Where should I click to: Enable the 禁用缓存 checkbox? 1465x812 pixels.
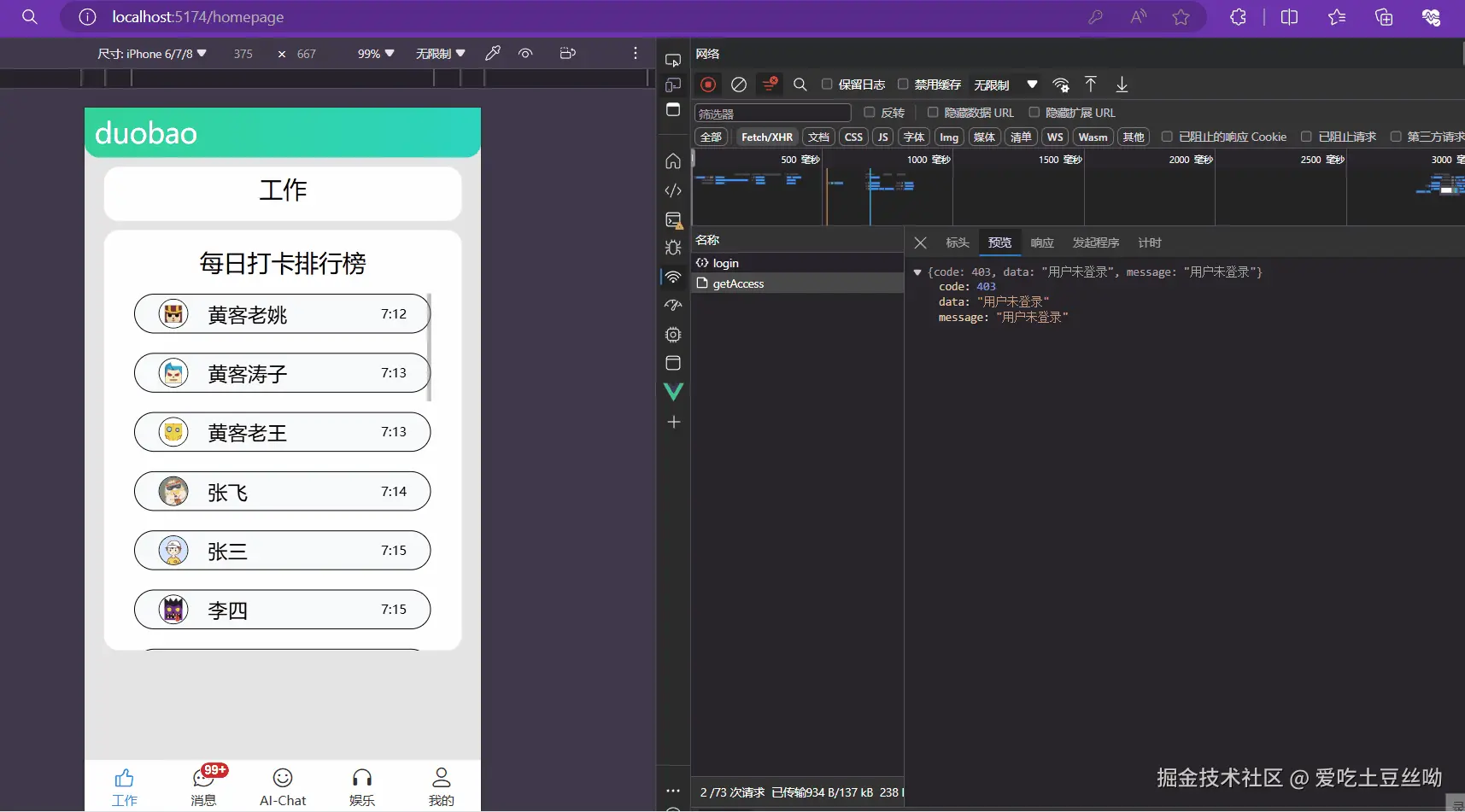pos(903,85)
